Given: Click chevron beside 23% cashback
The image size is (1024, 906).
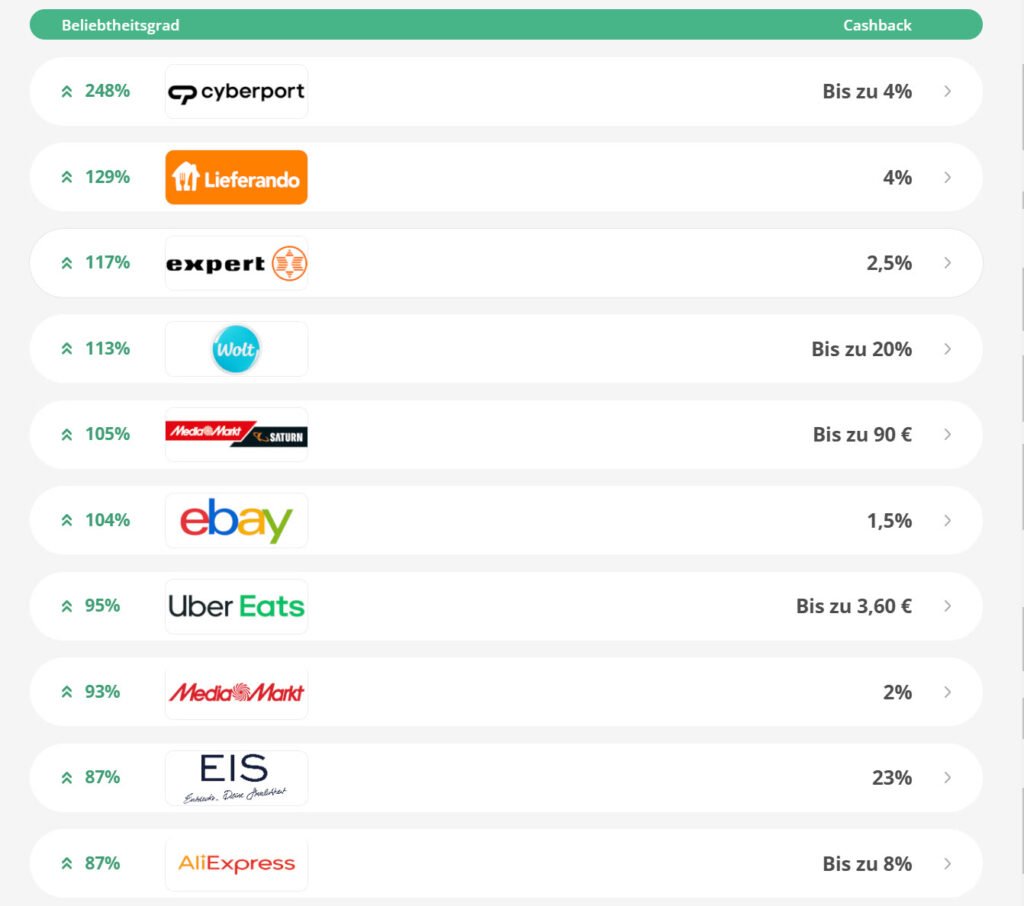Looking at the screenshot, I should point(947,778).
